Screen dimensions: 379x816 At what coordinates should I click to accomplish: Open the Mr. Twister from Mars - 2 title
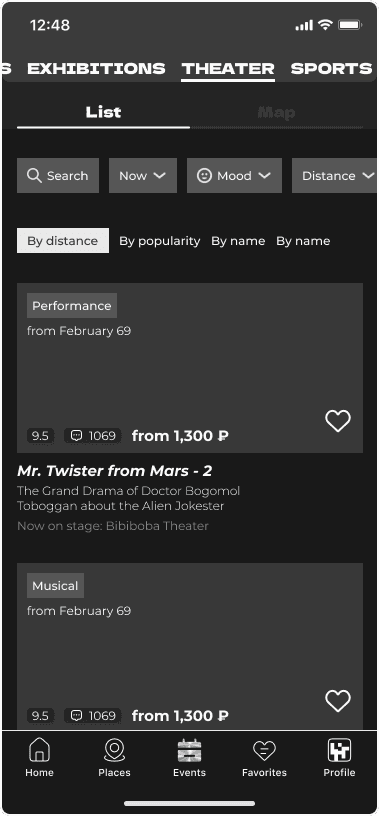115,471
